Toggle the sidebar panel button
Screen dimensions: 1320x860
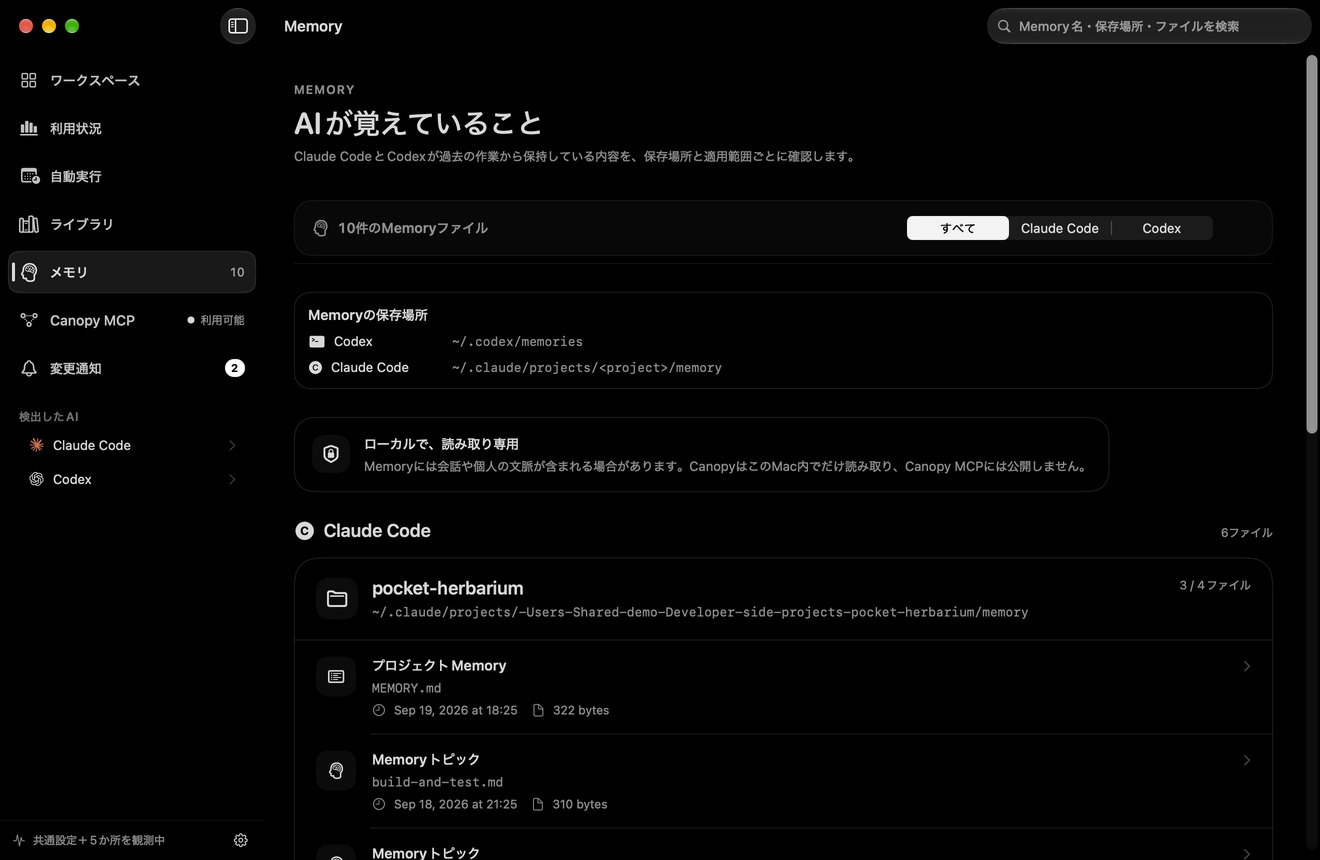pyautogui.click(x=238, y=26)
